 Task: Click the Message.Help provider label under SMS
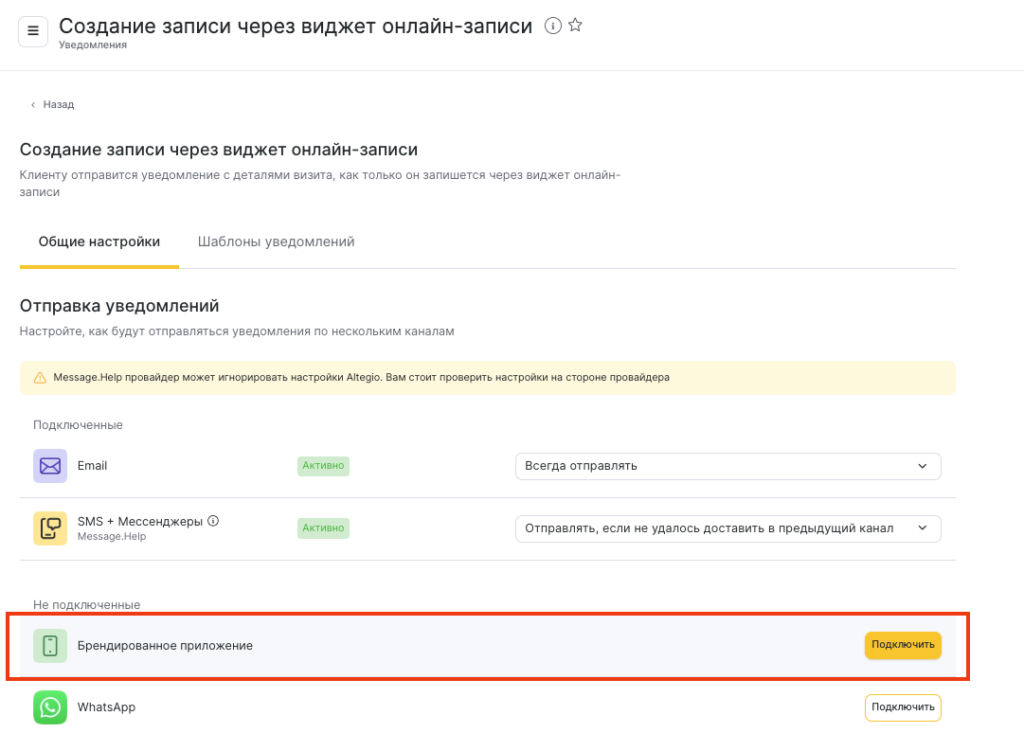click(112, 537)
